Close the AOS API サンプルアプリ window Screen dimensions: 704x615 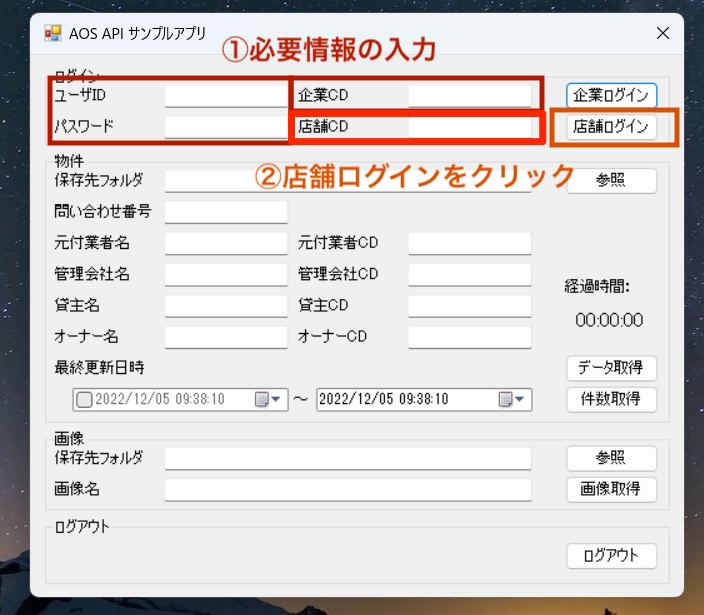point(663,33)
